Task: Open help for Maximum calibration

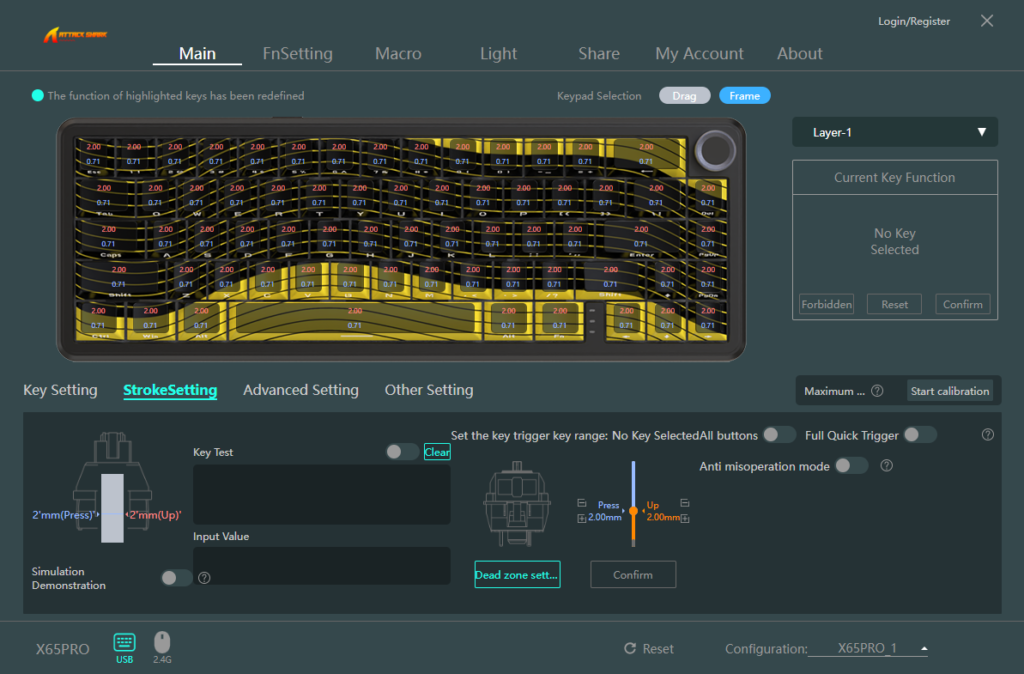Action: click(x=877, y=391)
